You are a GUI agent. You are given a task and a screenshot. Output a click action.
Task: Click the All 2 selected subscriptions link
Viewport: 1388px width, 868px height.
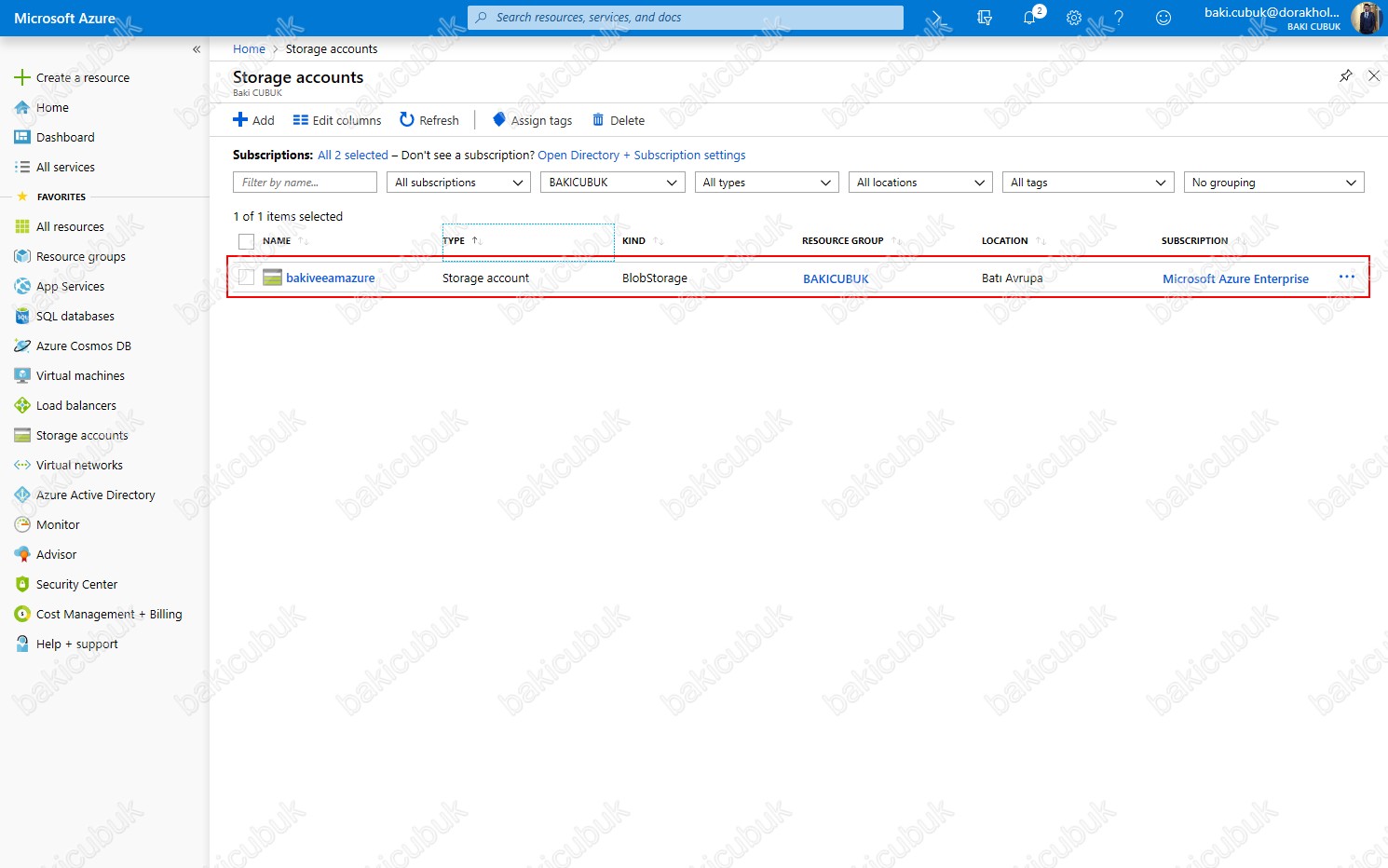point(353,156)
